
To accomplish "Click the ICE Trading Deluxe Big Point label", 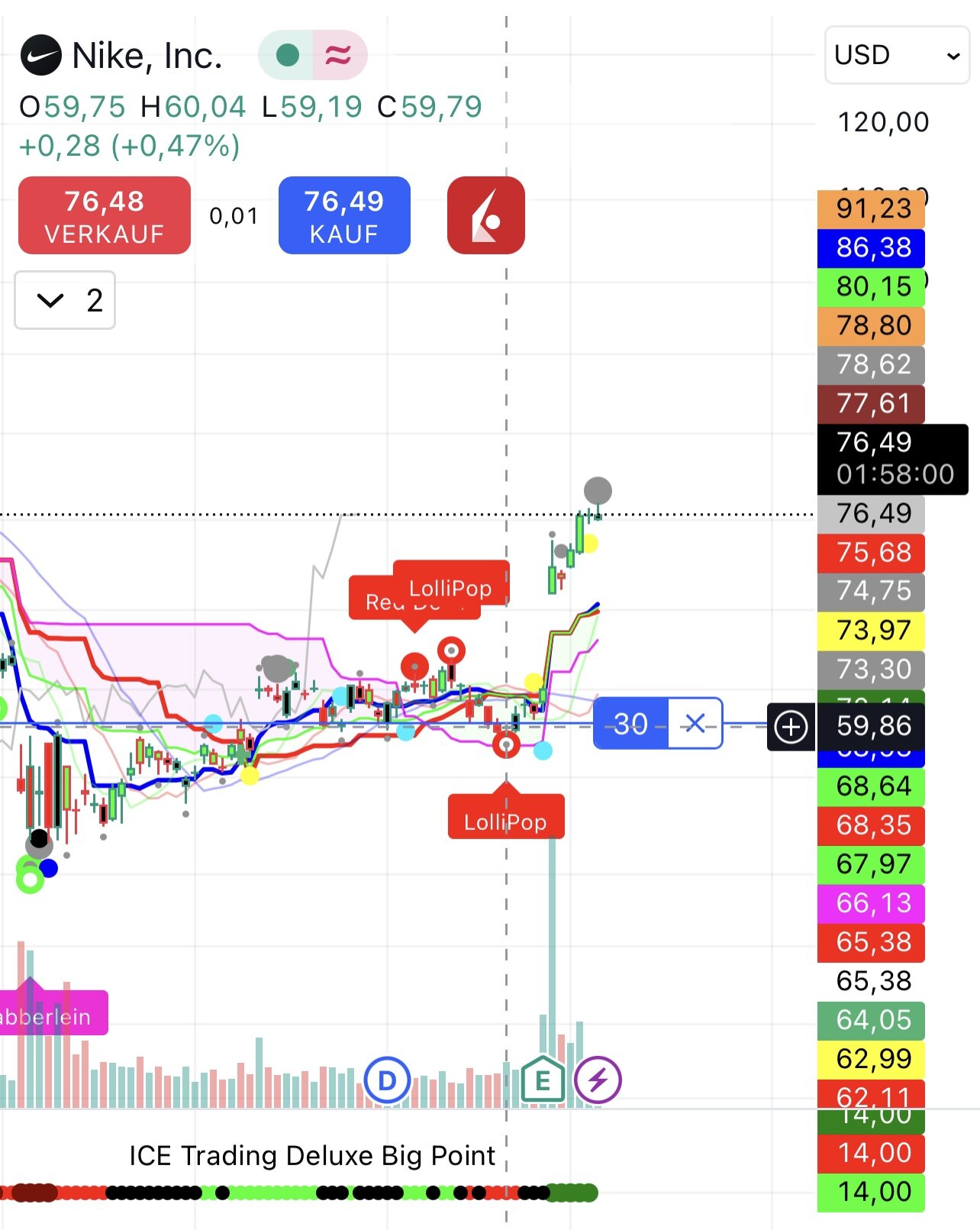I will [312, 1155].
